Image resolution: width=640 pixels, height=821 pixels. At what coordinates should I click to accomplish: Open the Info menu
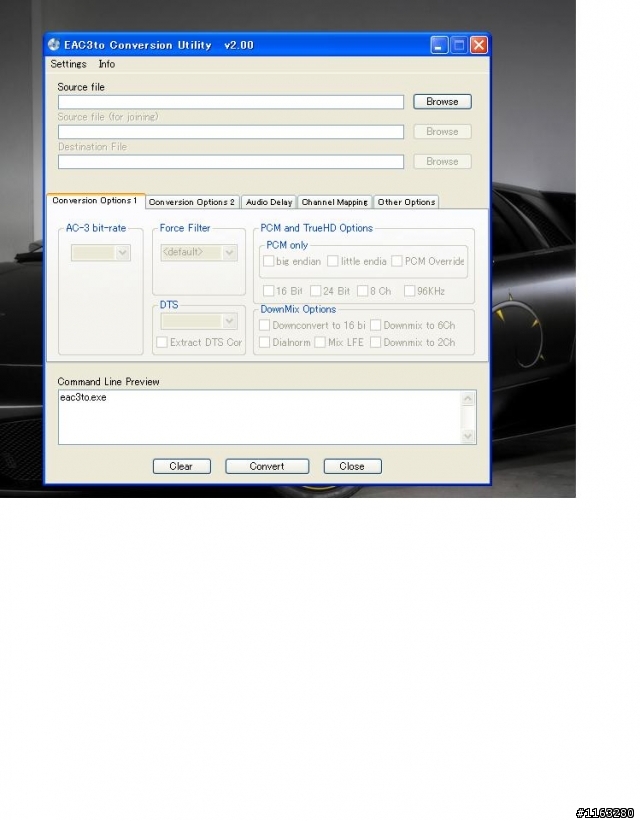[x=107, y=64]
